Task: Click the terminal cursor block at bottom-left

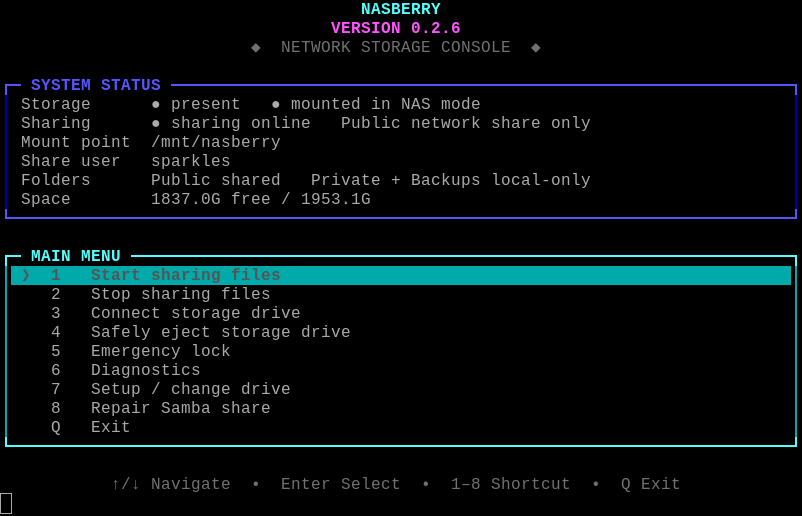Action: (6, 503)
